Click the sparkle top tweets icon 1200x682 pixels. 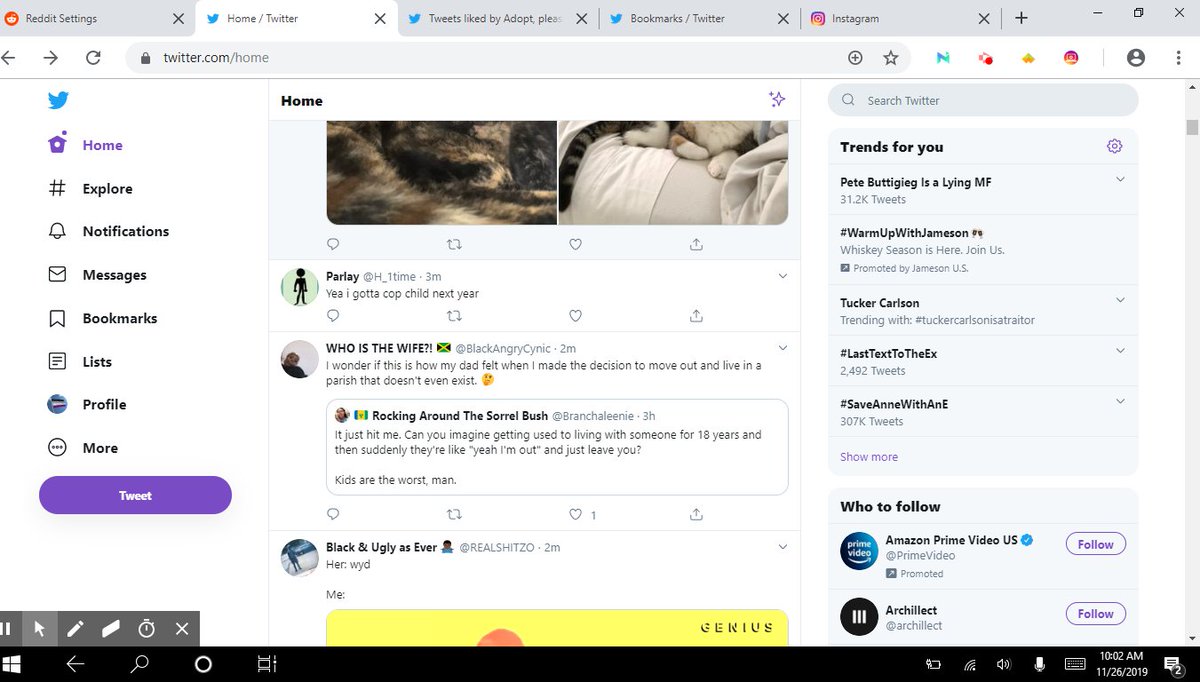tap(776, 99)
